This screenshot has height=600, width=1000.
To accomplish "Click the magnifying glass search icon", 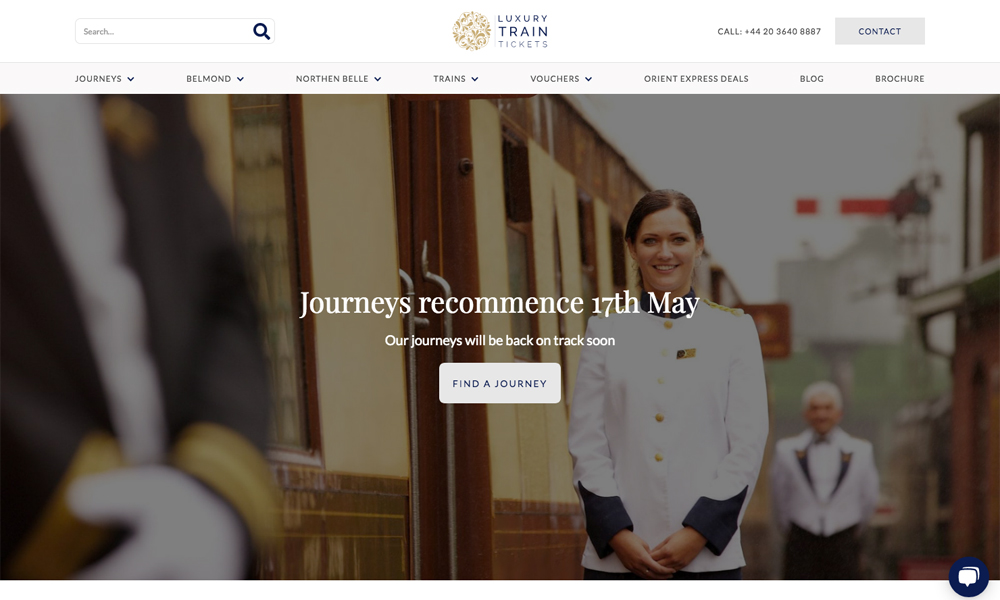I will pyautogui.click(x=261, y=31).
